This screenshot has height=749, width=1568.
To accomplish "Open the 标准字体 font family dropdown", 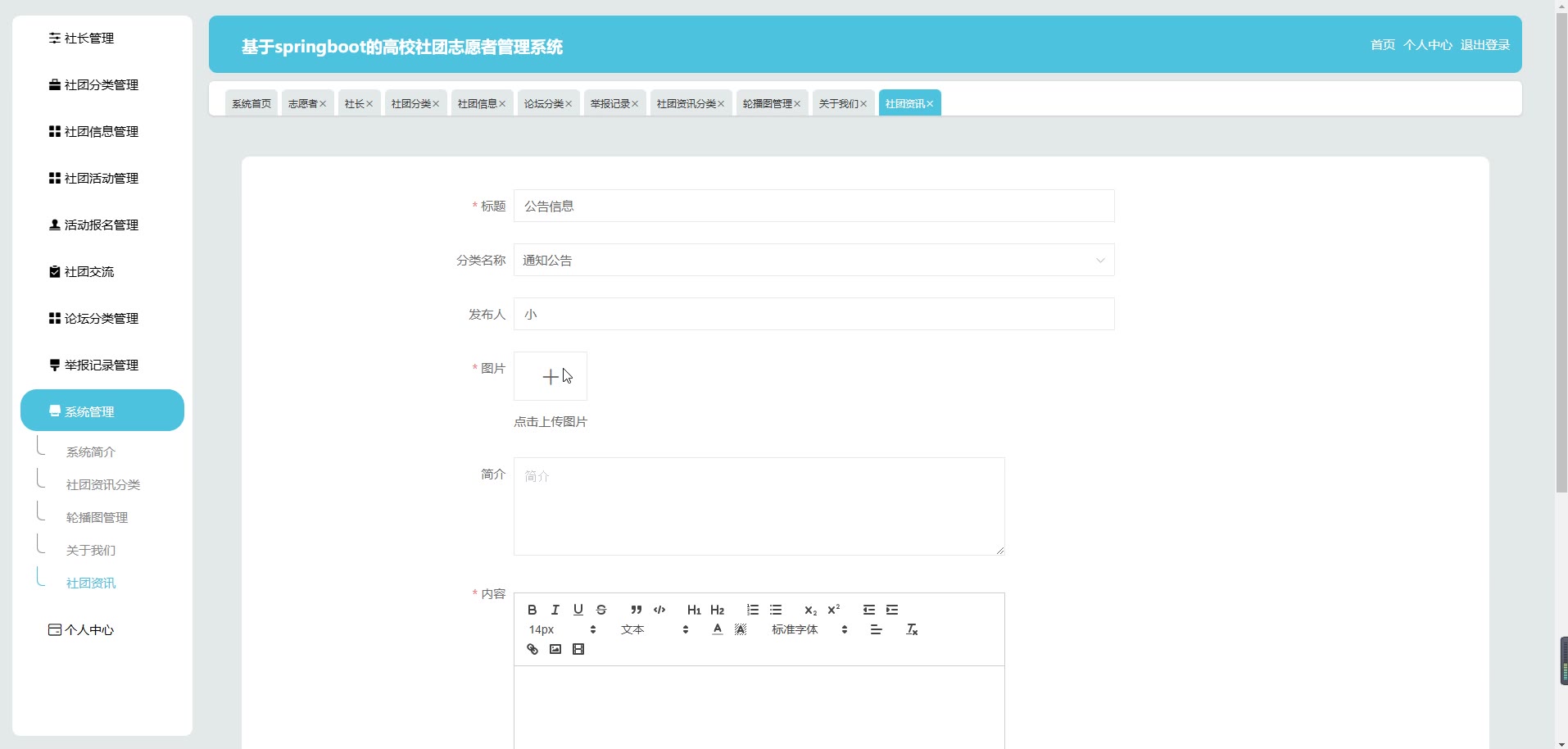I will 809,629.
